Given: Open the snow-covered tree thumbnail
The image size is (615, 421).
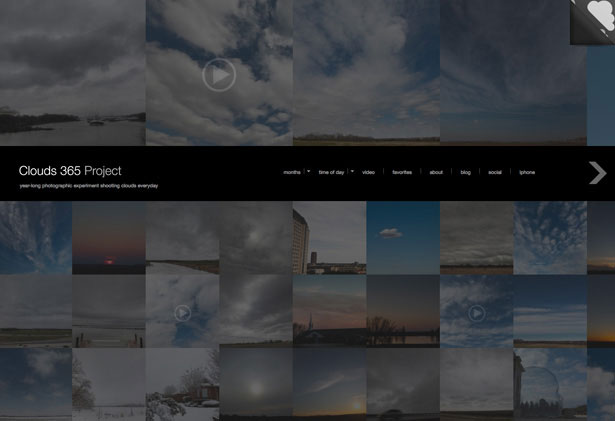Looking at the screenshot, I should (x=109, y=385).
